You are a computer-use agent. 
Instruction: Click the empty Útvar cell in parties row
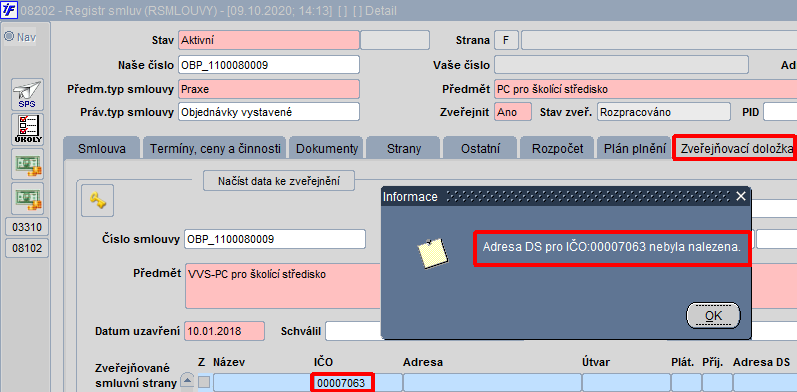626,383
